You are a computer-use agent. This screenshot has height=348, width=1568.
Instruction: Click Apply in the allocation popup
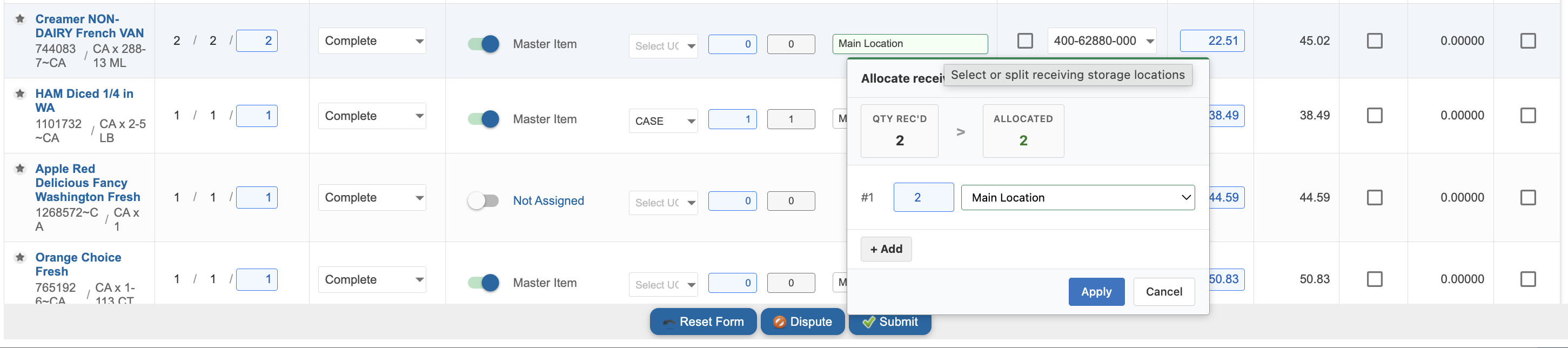click(1096, 292)
